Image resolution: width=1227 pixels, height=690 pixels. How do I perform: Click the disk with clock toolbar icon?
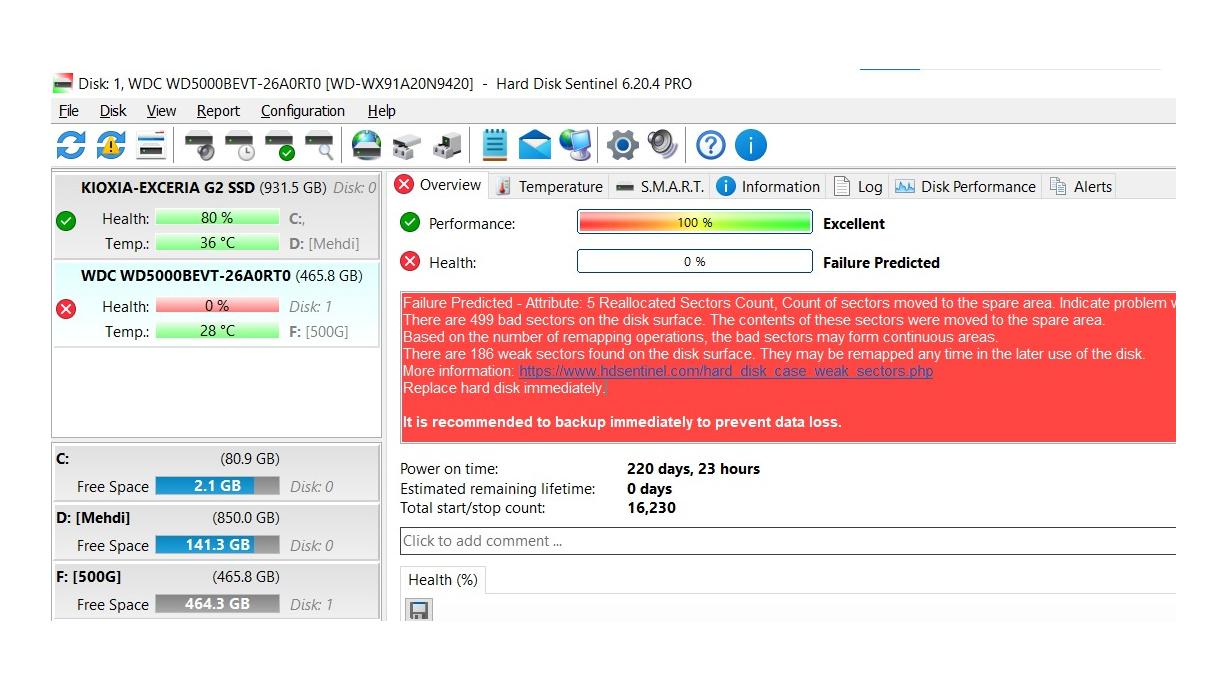[240, 145]
